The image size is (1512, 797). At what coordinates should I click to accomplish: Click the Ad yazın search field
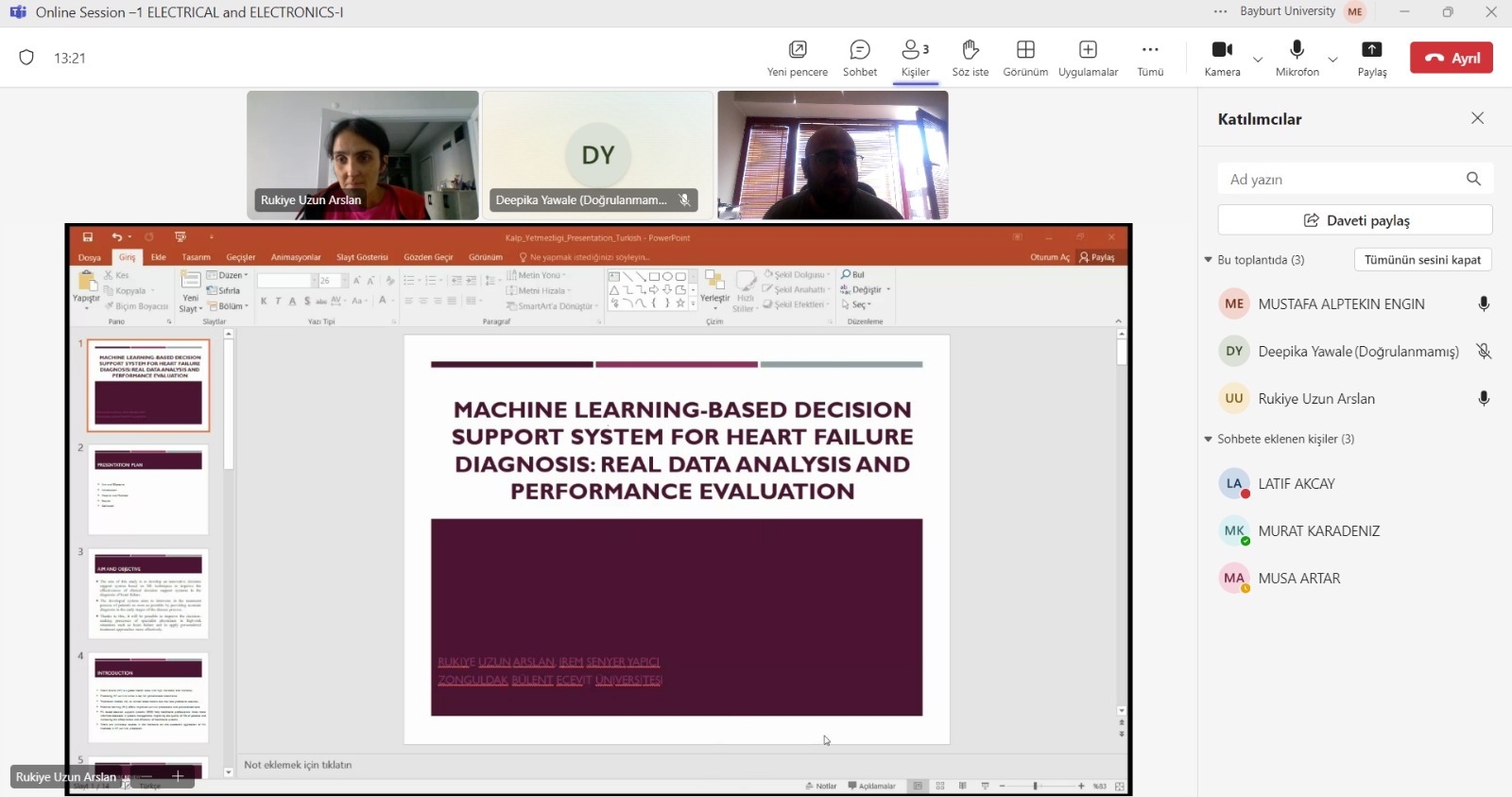(x=1342, y=180)
